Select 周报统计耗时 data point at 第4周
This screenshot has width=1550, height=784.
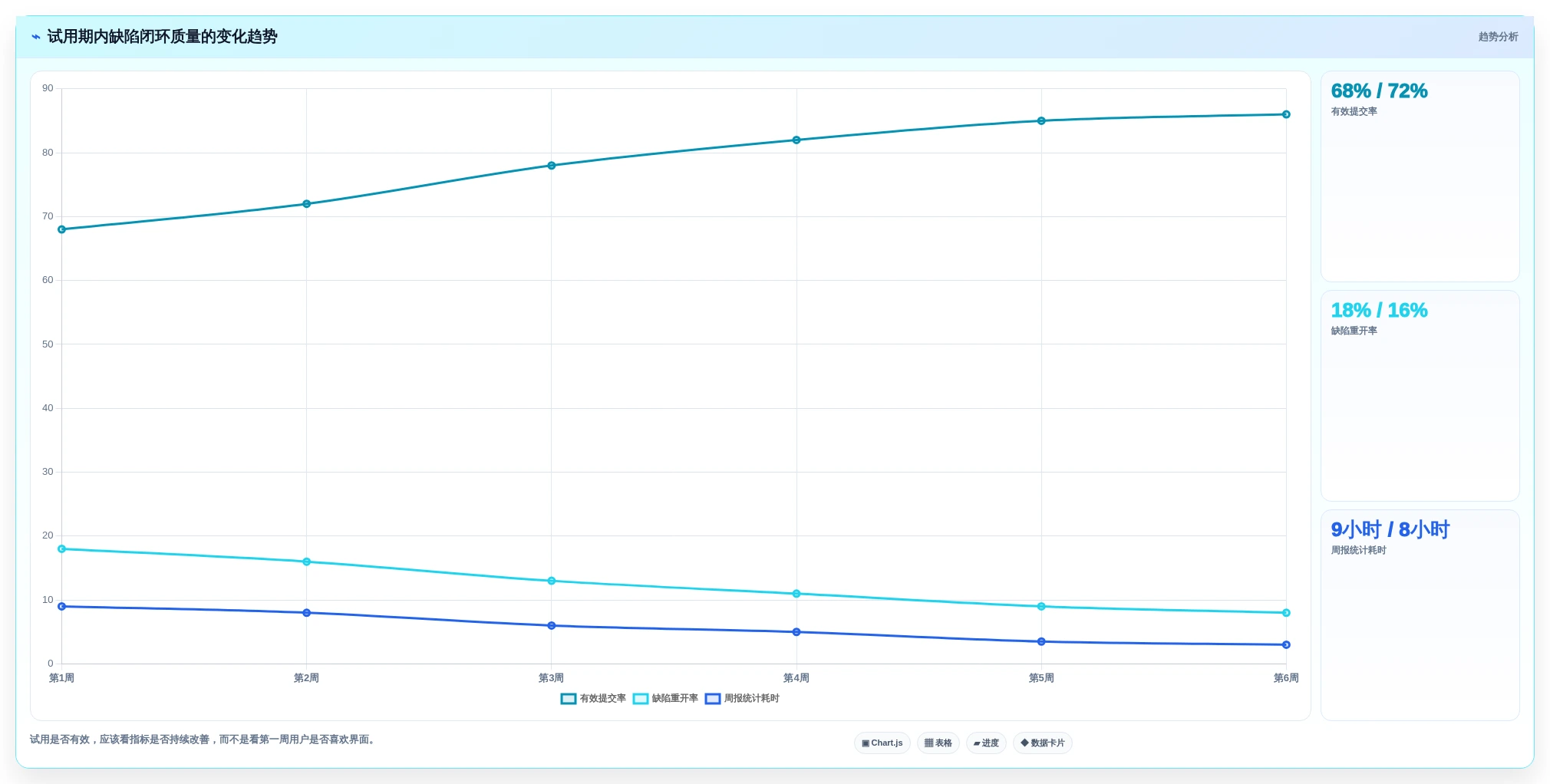[796, 632]
